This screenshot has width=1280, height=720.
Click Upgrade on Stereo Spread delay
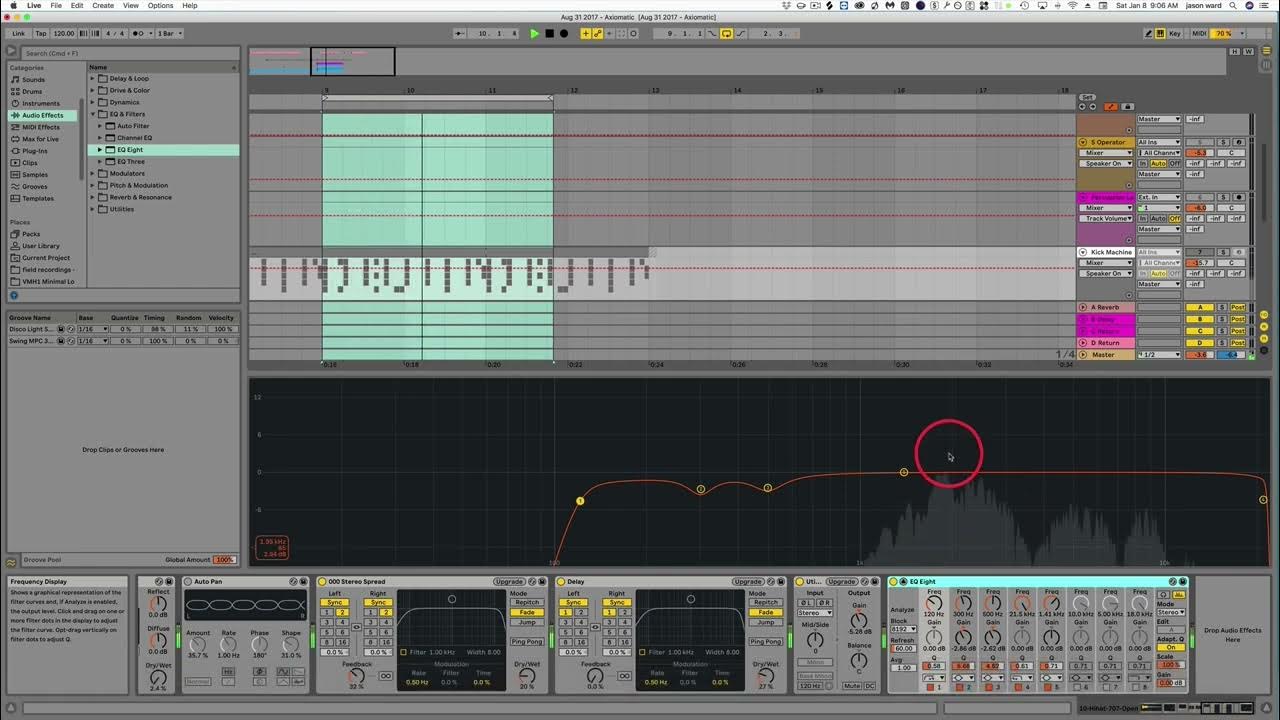[x=508, y=581]
